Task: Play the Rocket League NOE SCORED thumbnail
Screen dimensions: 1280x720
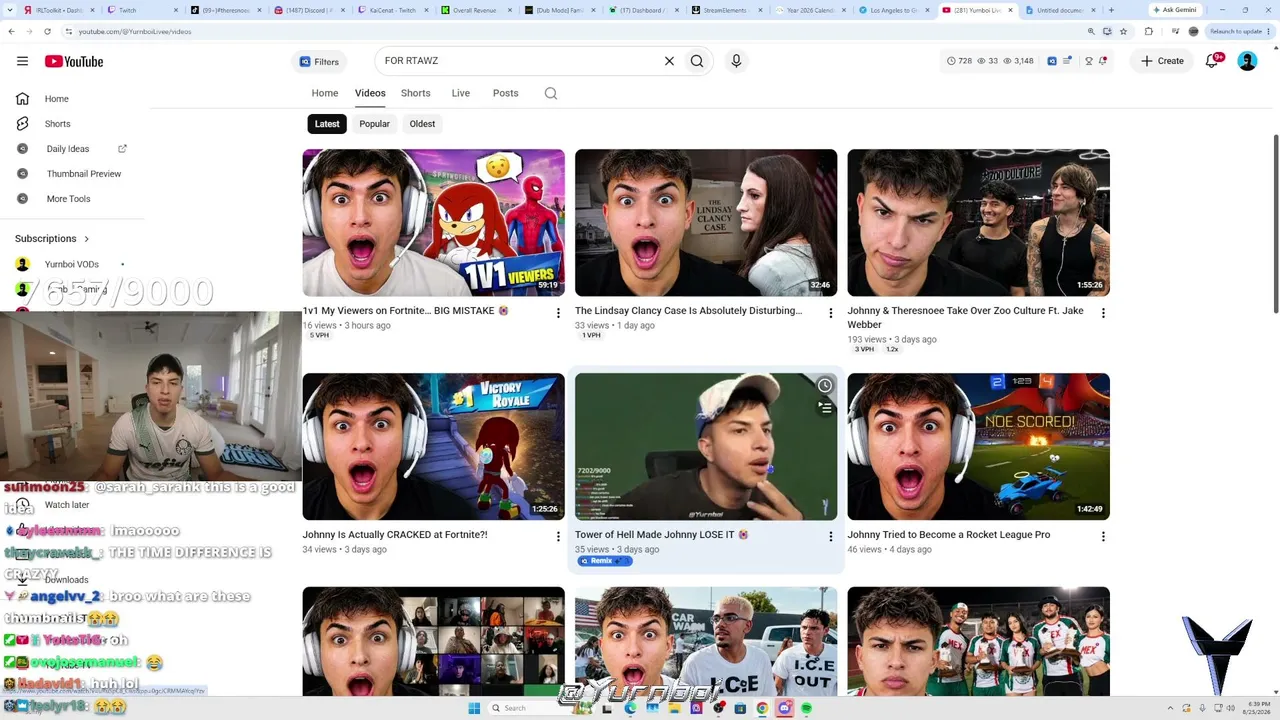Action: click(979, 447)
